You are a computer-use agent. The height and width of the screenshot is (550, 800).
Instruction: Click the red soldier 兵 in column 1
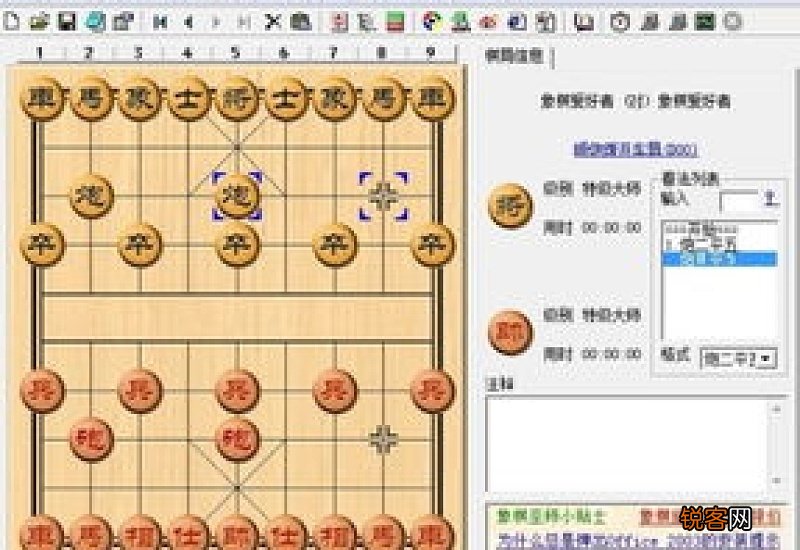tap(42, 391)
